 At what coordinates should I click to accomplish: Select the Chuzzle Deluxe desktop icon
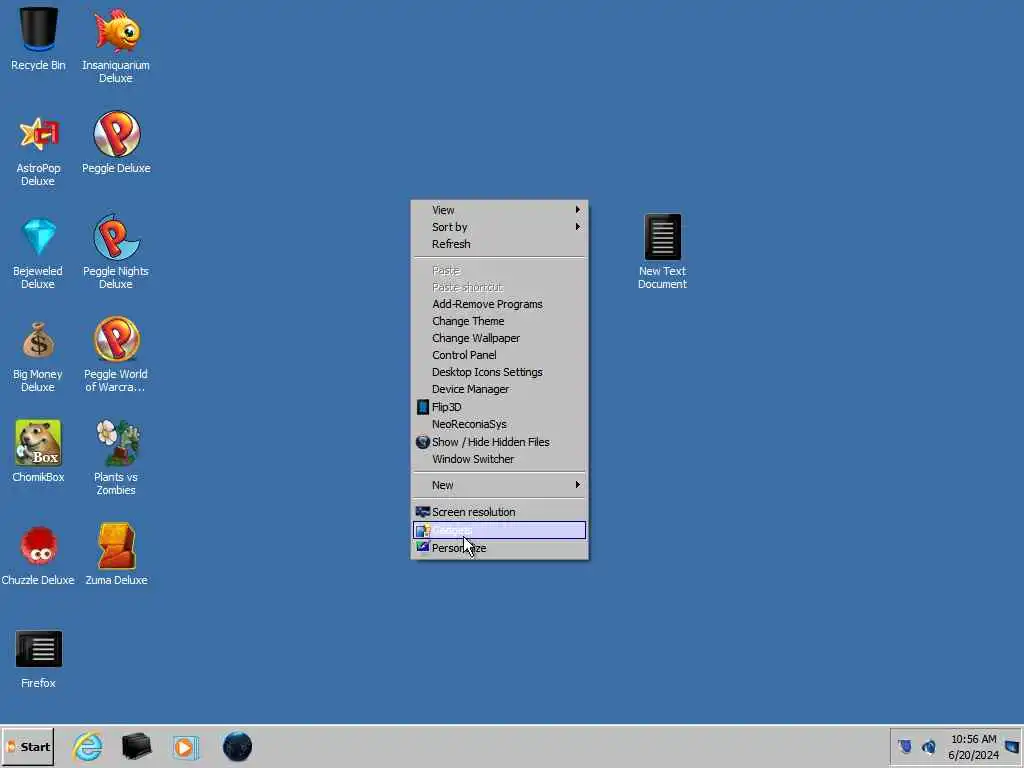pos(38,555)
